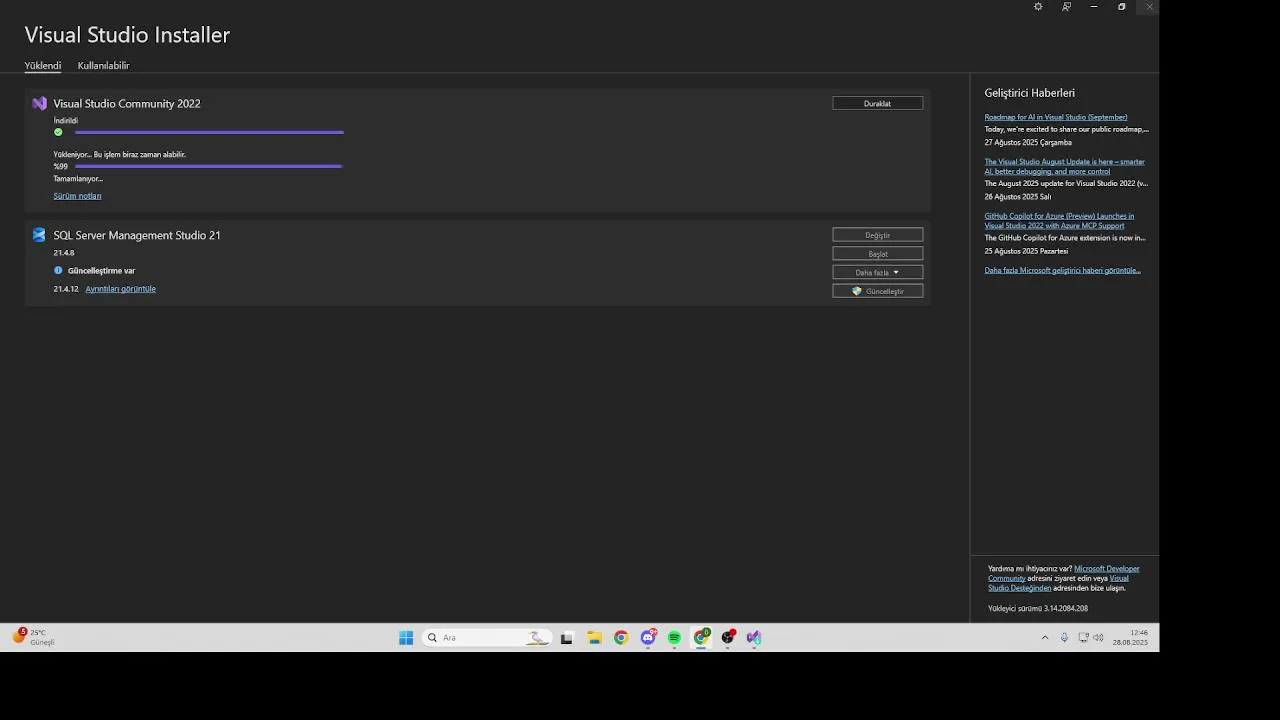
Task: Open the installer settings gear icon
Action: pos(1038,7)
